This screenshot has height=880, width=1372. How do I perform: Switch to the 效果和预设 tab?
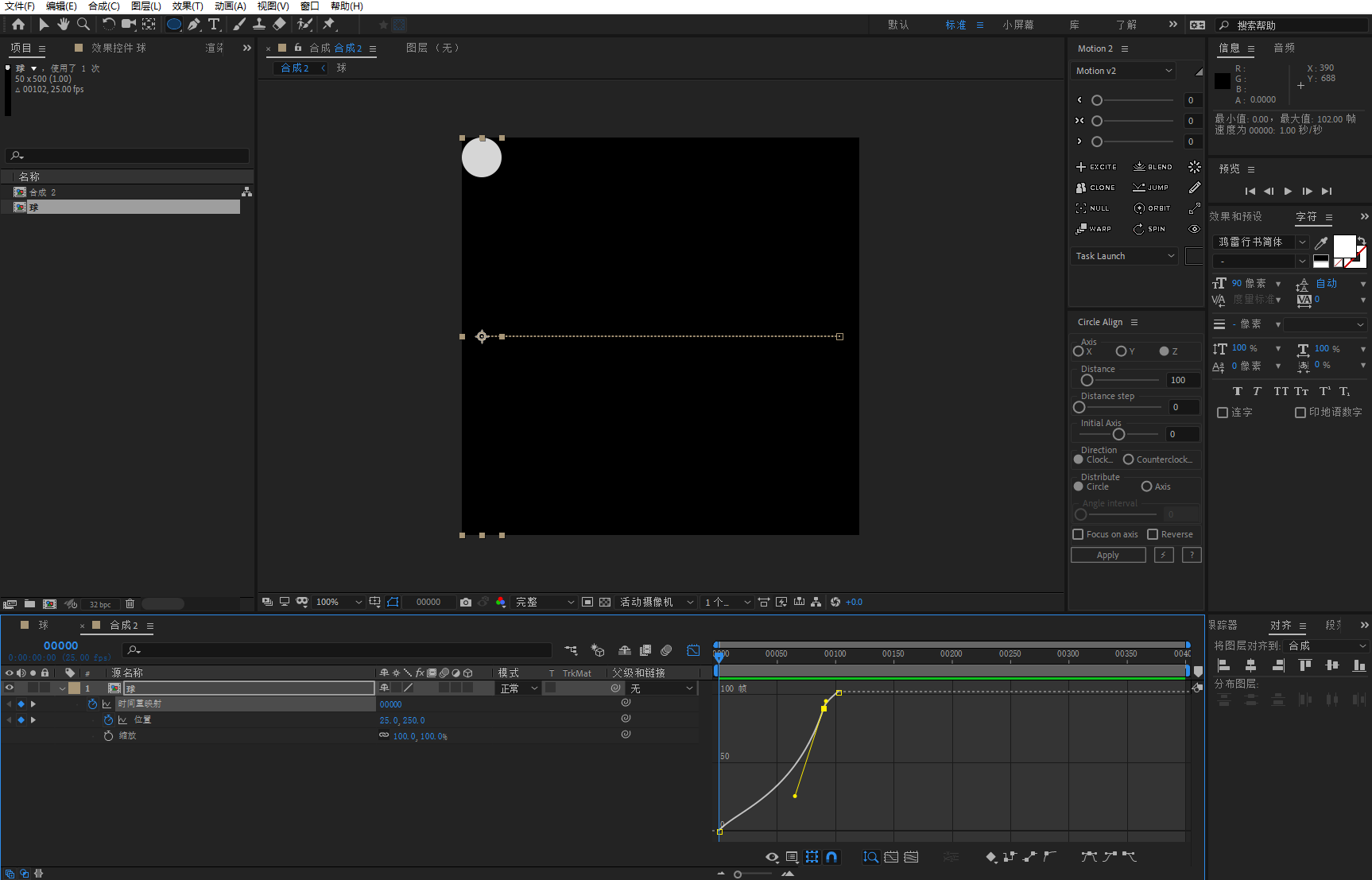(1236, 216)
